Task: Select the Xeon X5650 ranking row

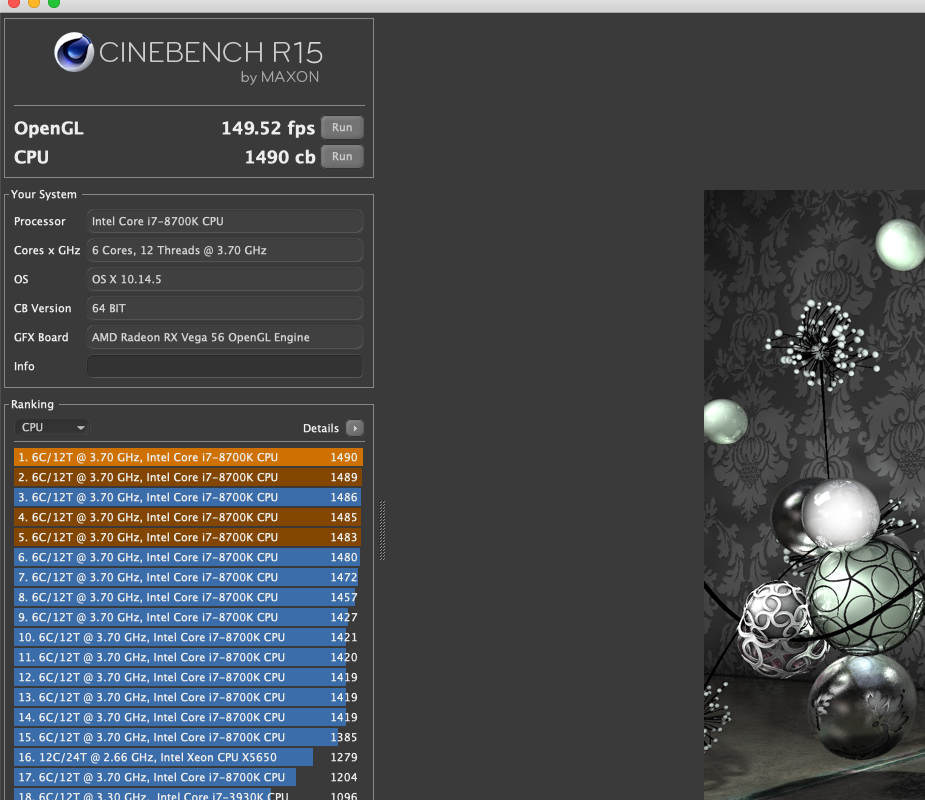Action: pos(188,758)
